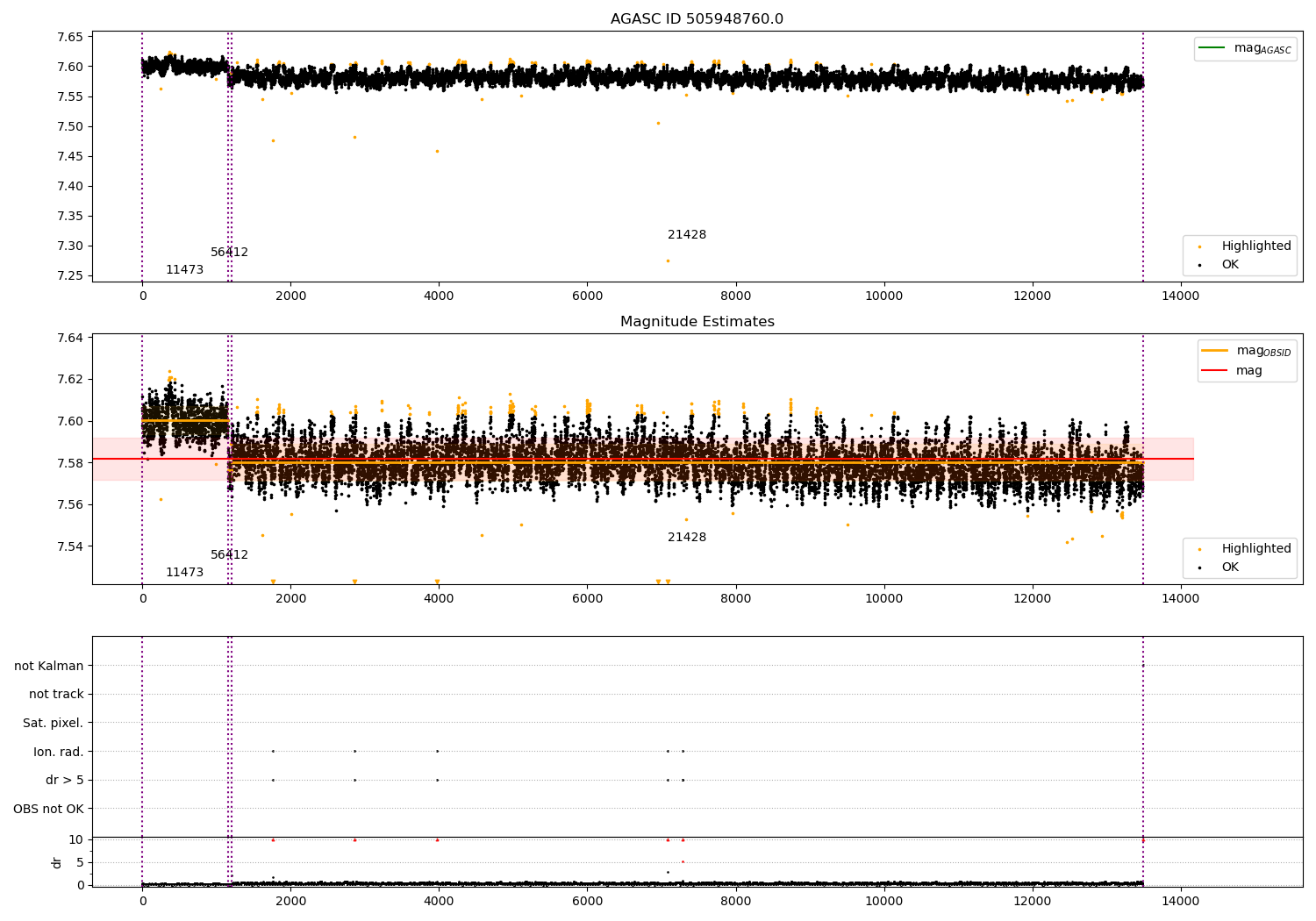Click the 7.30 y-axis tick label

coord(71,246)
